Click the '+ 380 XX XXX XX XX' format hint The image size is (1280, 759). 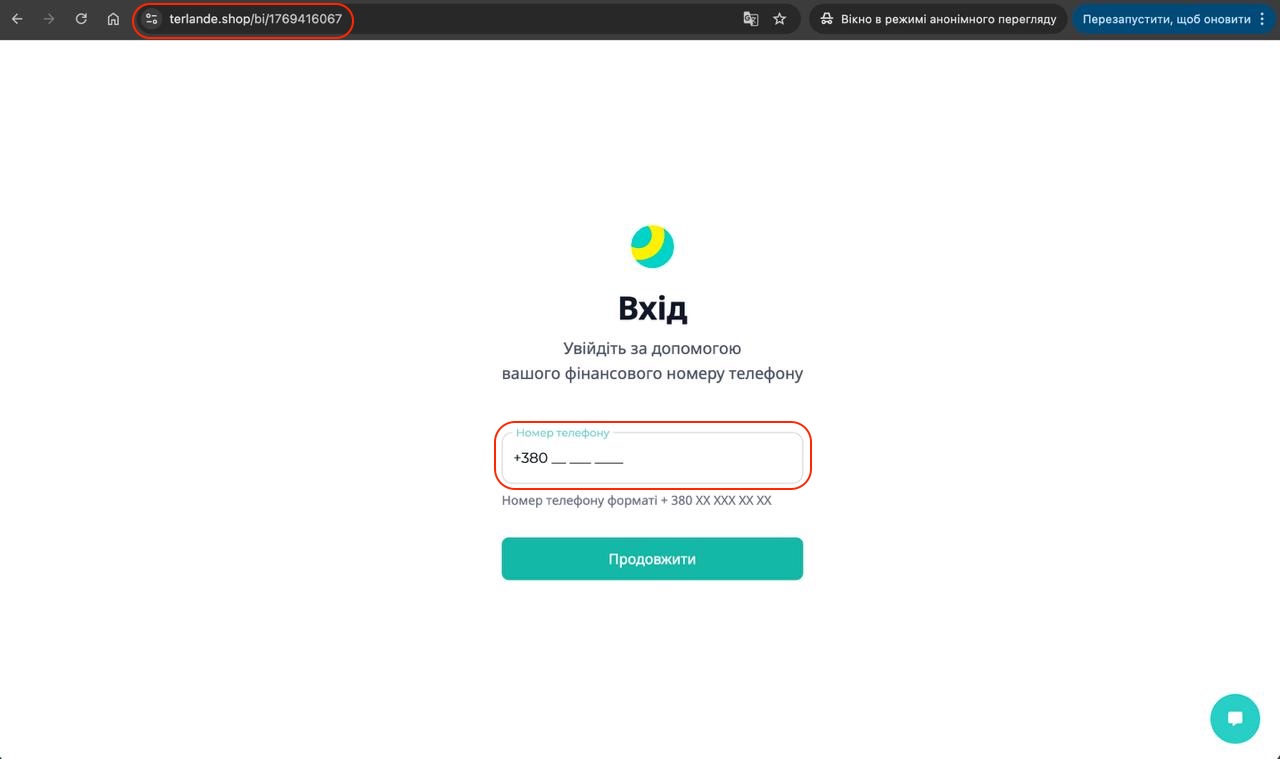tap(716, 500)
